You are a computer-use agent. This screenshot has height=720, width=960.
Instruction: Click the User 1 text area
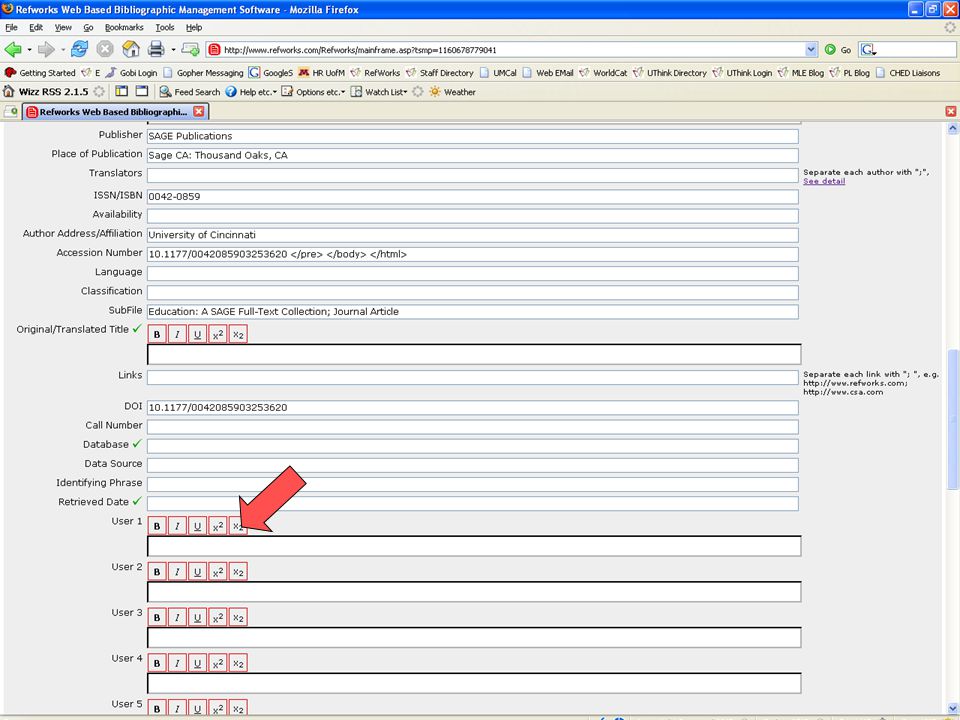(474, 546)
